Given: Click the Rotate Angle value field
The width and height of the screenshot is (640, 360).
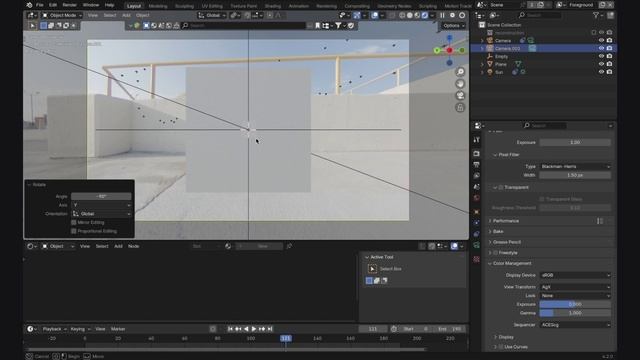Looking at the screenshot, I should coord(101,196).
